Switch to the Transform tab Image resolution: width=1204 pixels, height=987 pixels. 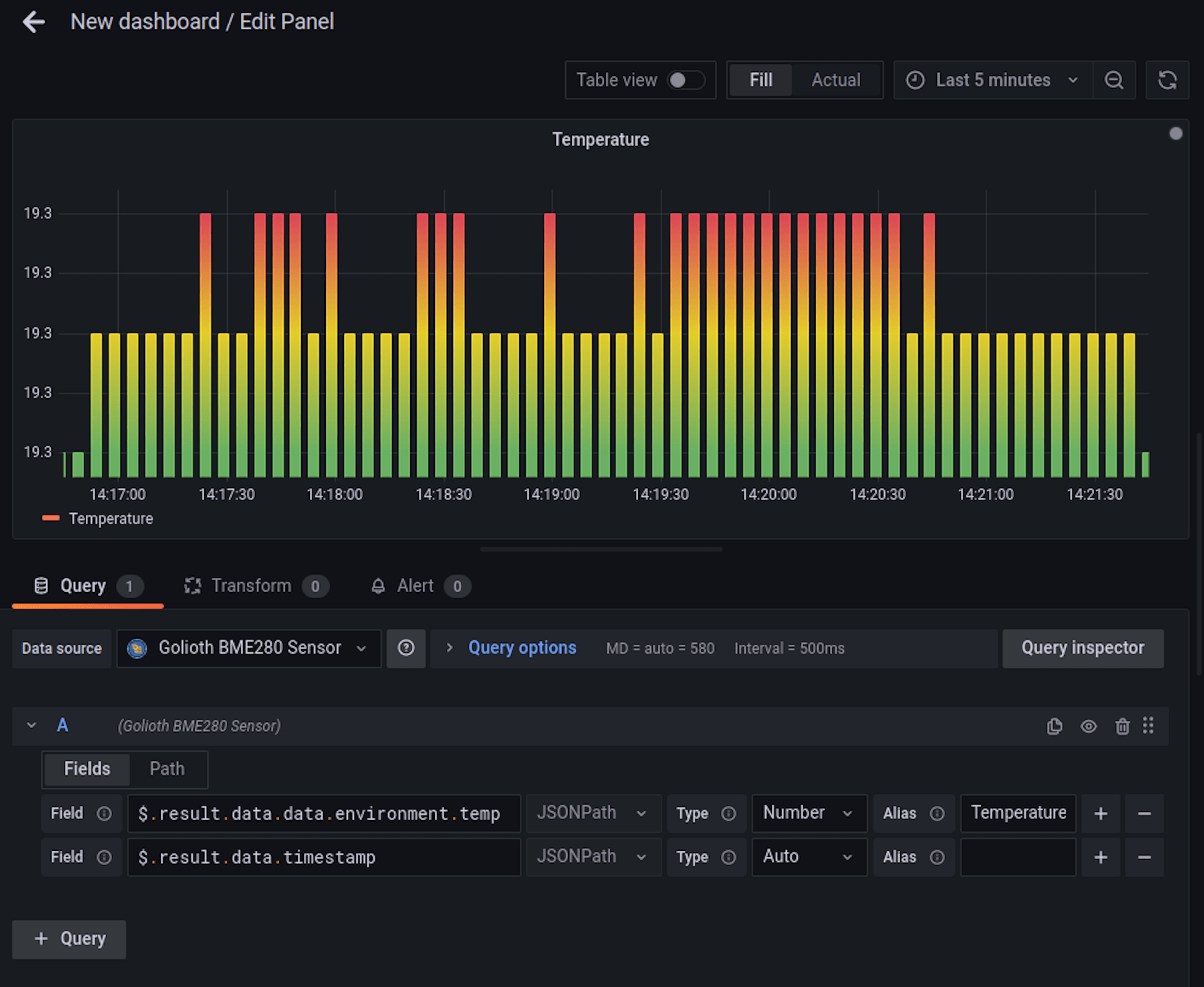pos(252,585)
